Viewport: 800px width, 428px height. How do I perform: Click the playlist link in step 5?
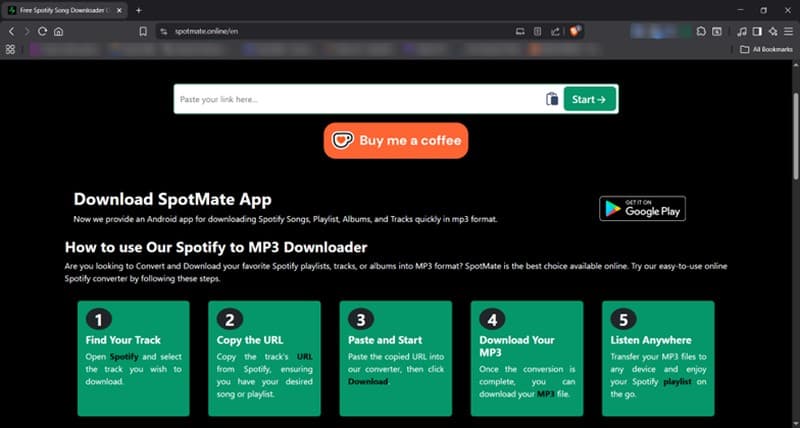677,382
